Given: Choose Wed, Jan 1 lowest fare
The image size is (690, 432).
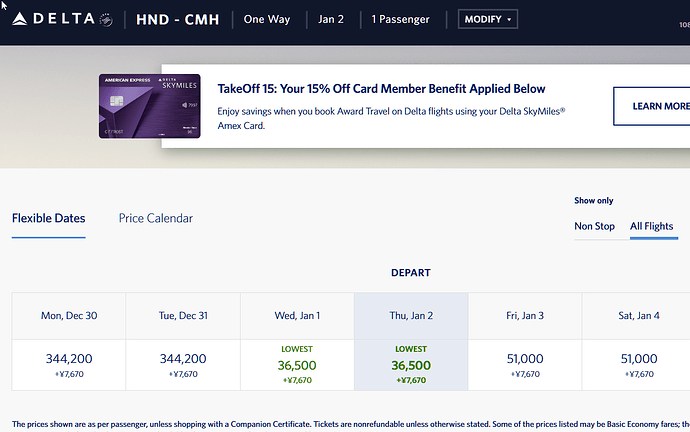Looking at the screenshot, I should click(x=297, y=365).
